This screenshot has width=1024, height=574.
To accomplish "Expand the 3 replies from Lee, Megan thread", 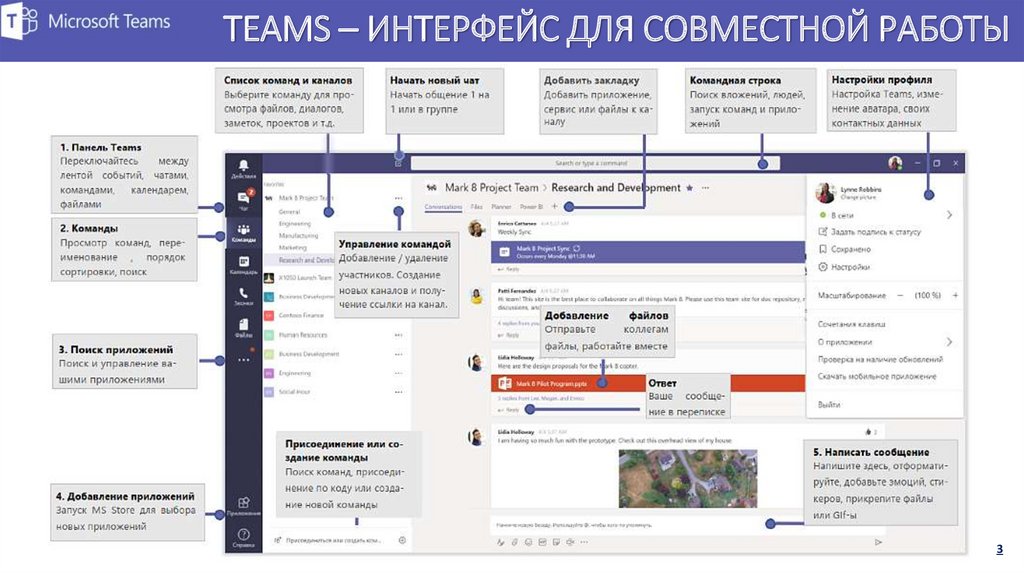I will click(541, 398).
